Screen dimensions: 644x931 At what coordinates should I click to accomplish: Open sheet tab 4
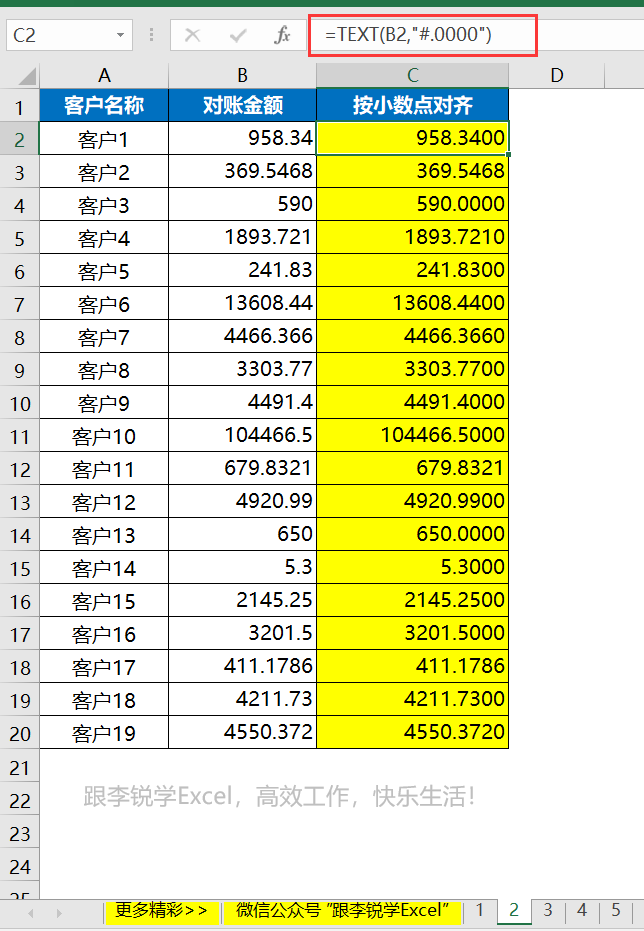582,910
